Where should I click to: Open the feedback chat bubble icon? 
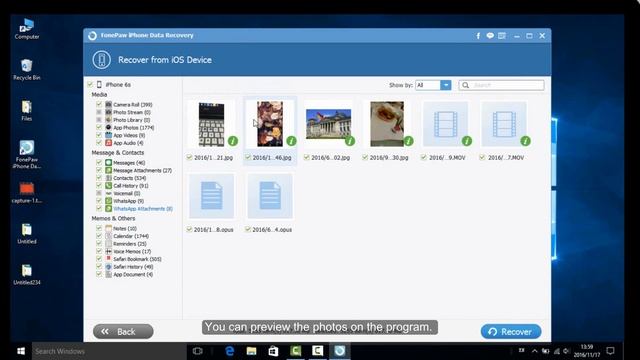[x=490, y=36]
